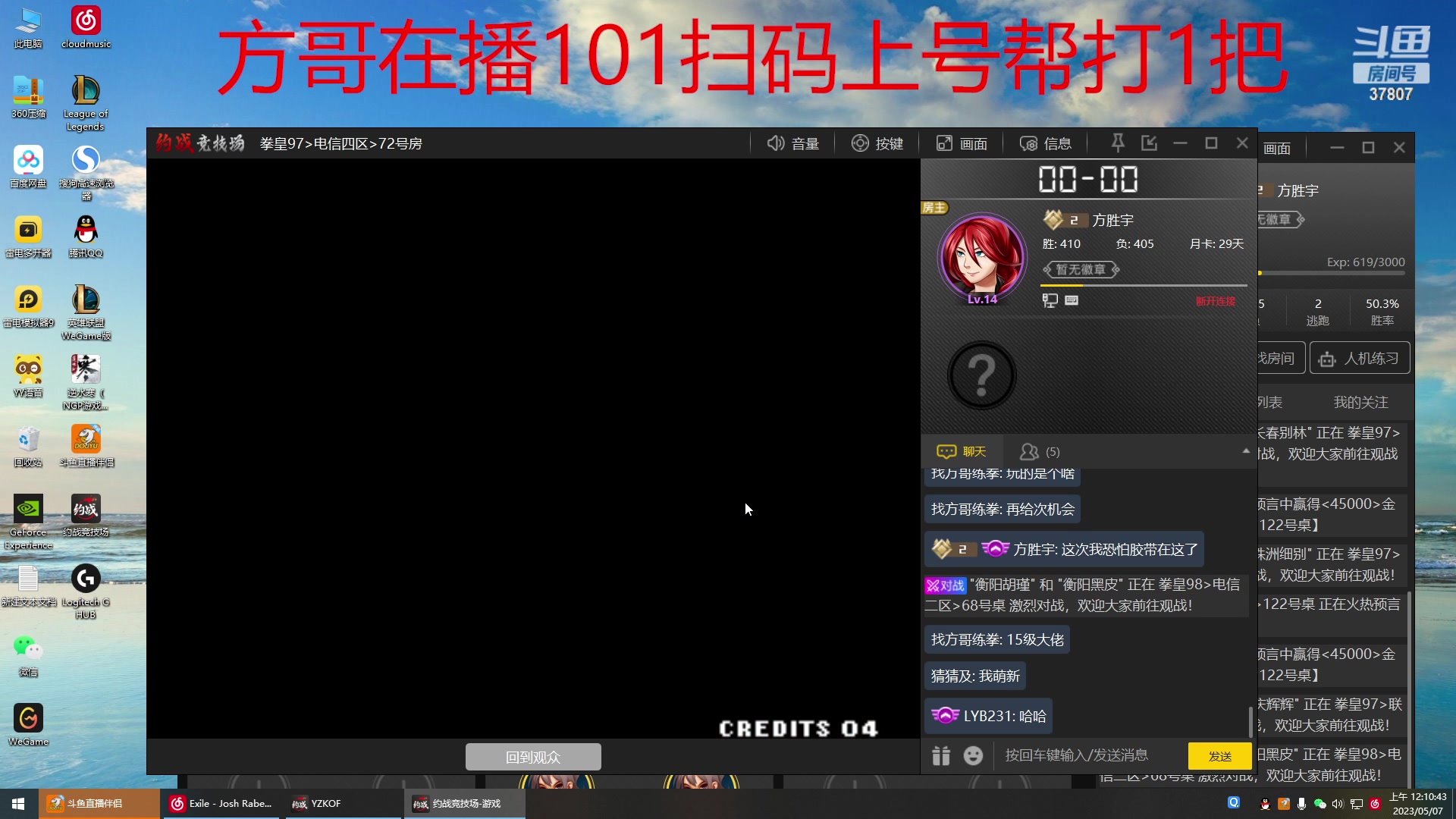Open 我的关注 tab in lobby window
This screenshot has width=1456, height=819.
tap(1360, 402)
